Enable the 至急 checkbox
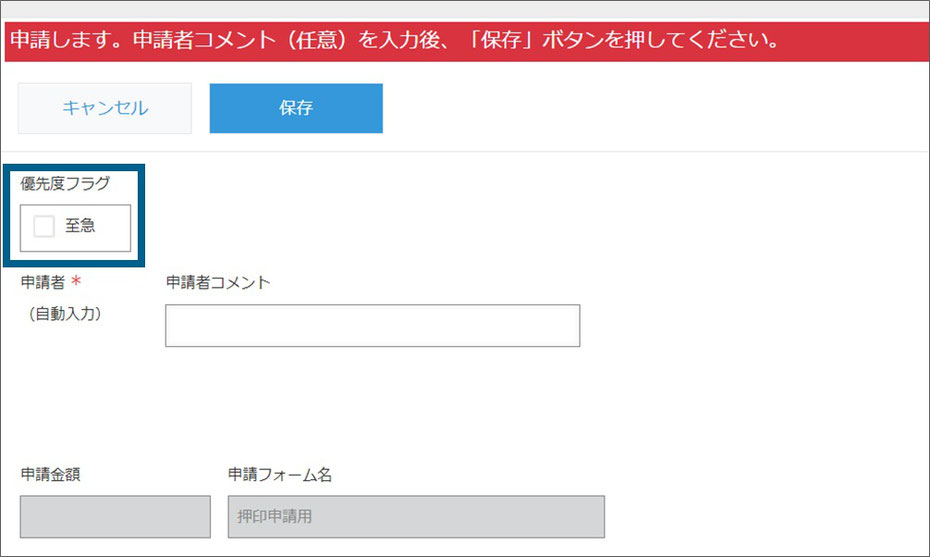Image resolution: width=930 pixels, height=557 pixels. [x=44, y=227]
